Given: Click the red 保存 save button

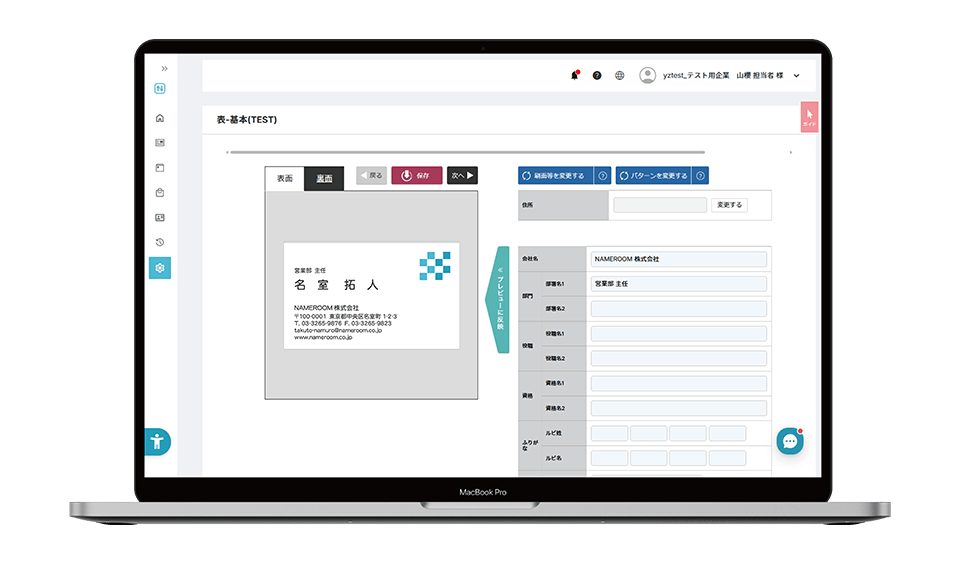Looking at the screenshot, I should (416, 175).
